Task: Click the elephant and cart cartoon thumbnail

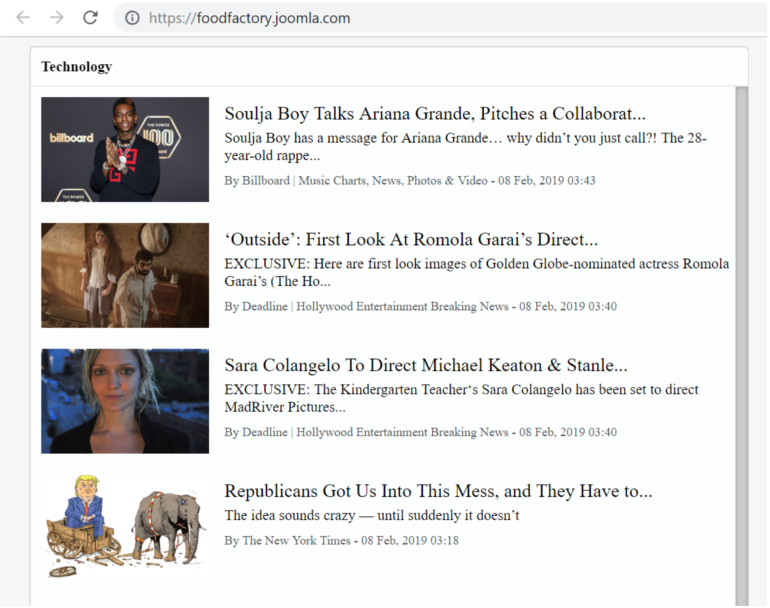Action: 125,527
